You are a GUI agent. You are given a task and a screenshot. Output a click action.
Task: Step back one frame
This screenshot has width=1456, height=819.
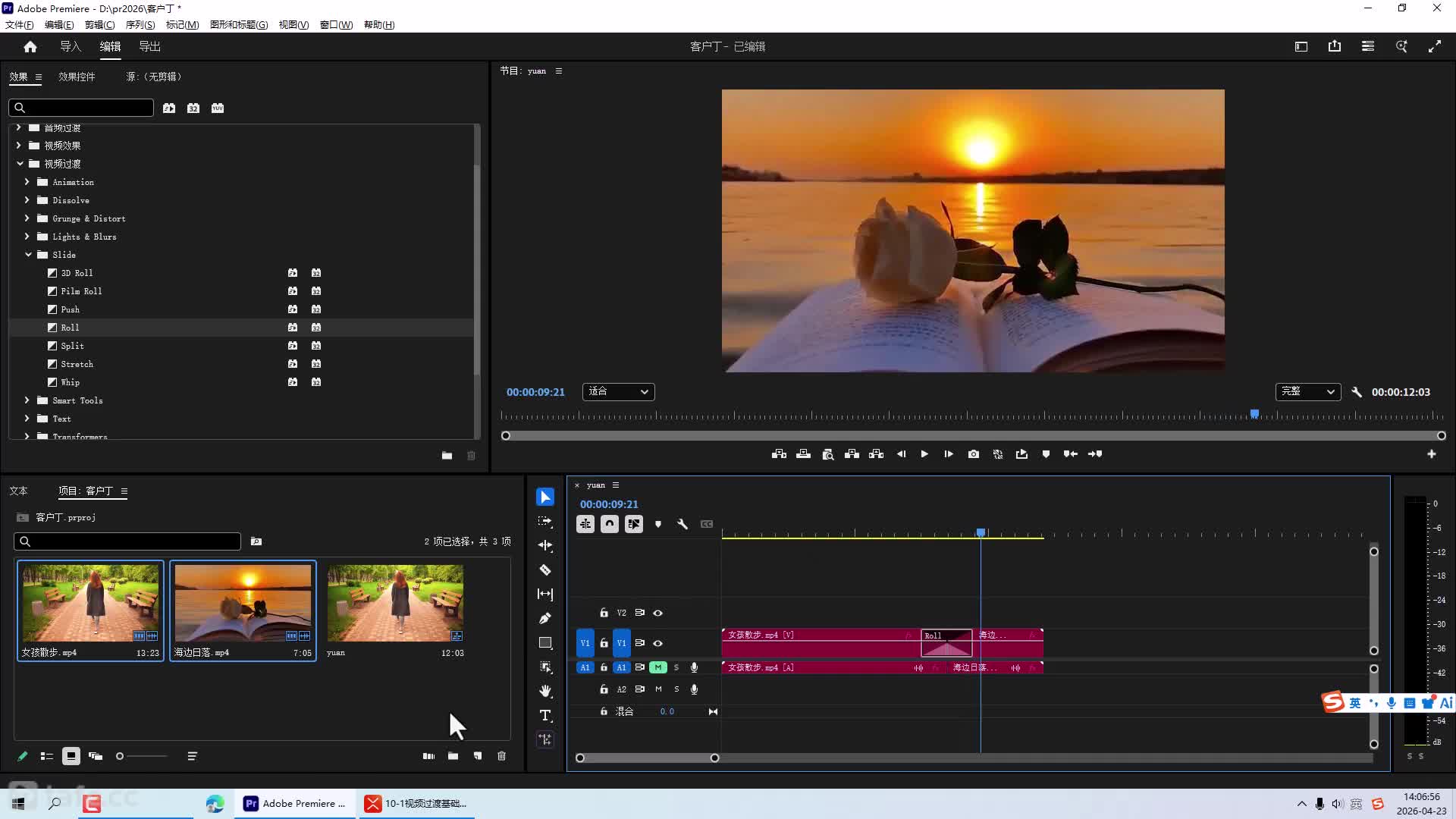(901, 454)
